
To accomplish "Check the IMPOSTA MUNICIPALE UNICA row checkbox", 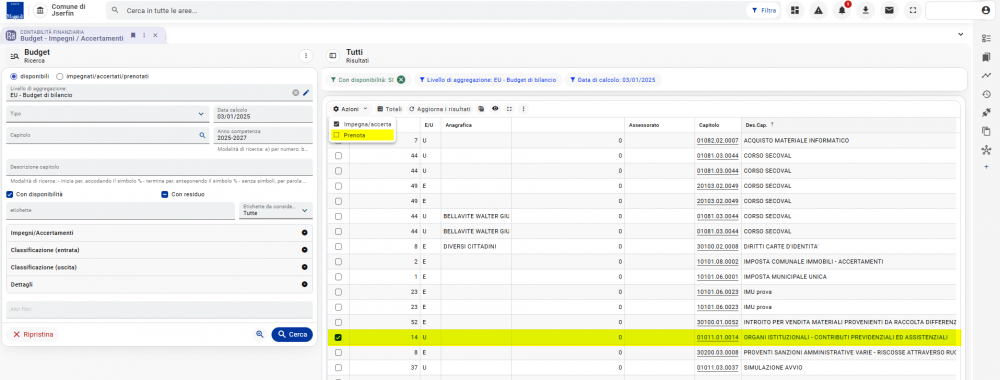I will coord(338,277).
